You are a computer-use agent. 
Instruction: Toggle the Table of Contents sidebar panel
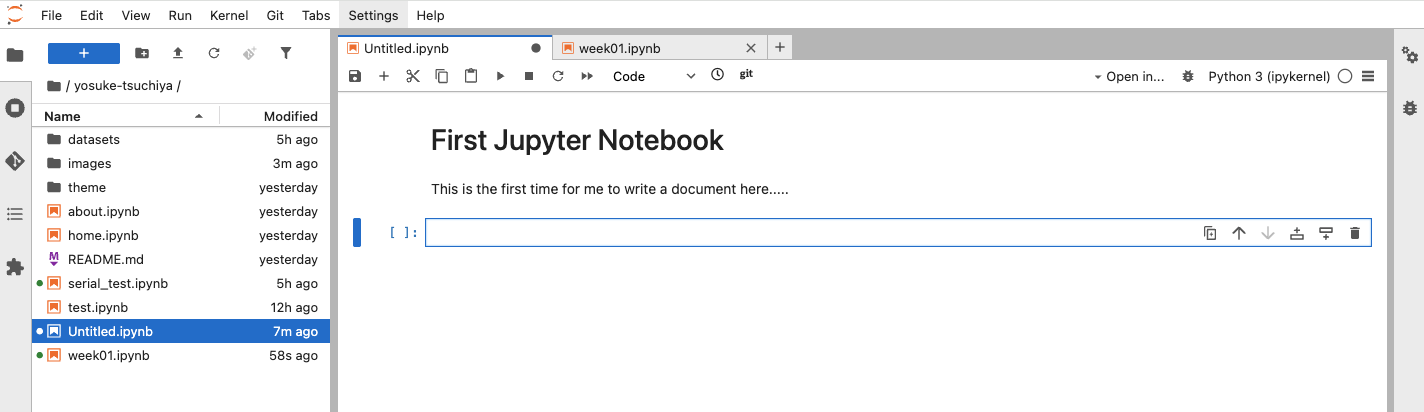[x=15, y=214]
